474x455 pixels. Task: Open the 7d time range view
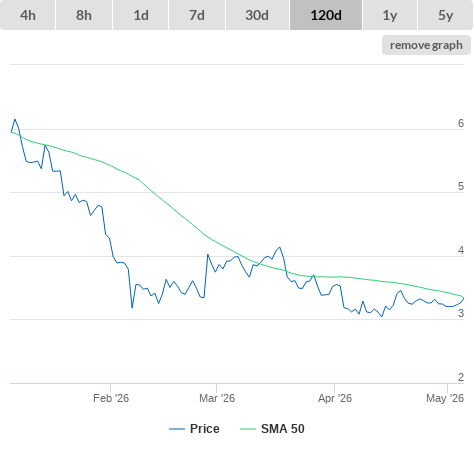pos(197,15)
